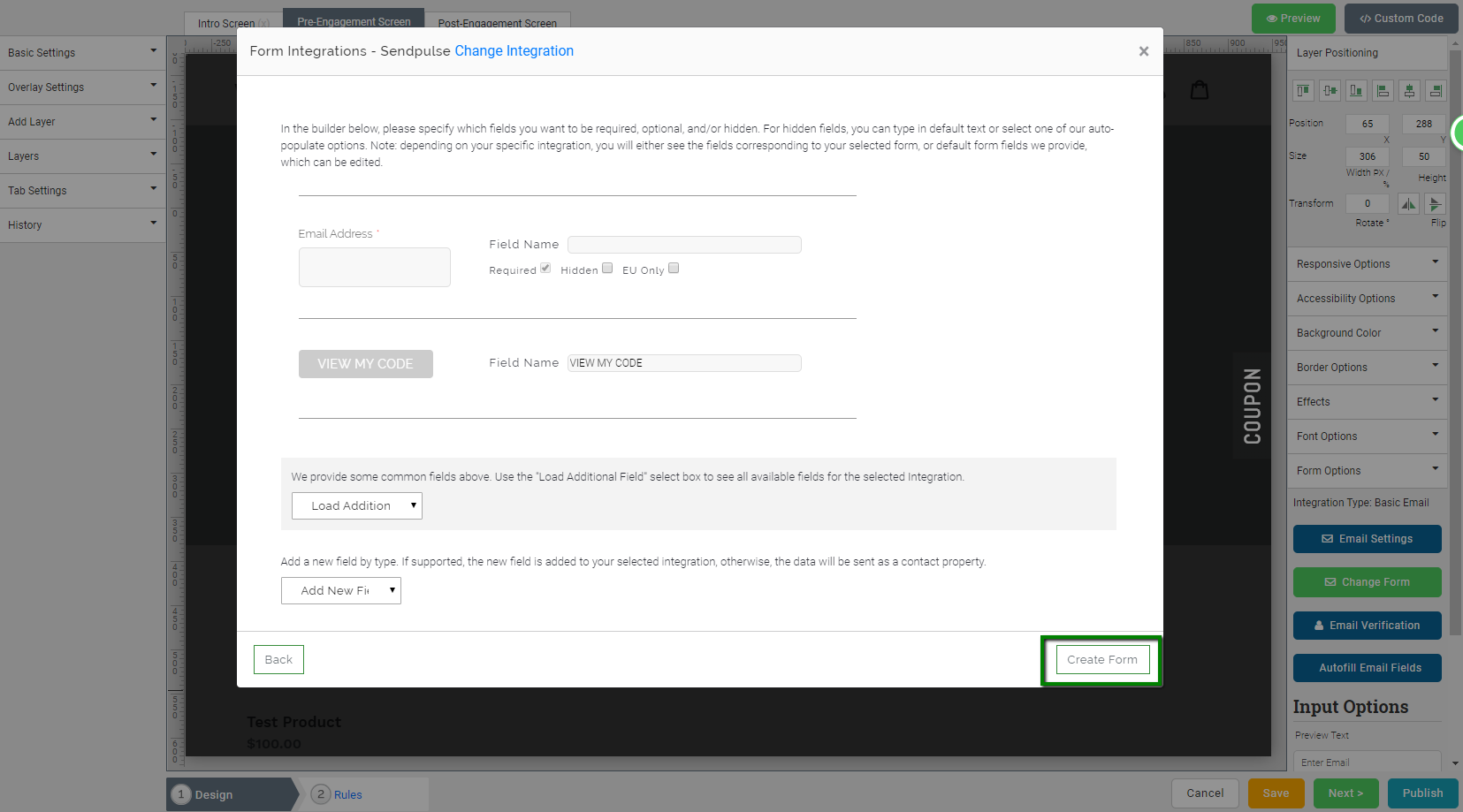The height and width of the screenshot is (812, 1463).
Task: Enable the Hidden checkbox
Action: coord(607,269)
